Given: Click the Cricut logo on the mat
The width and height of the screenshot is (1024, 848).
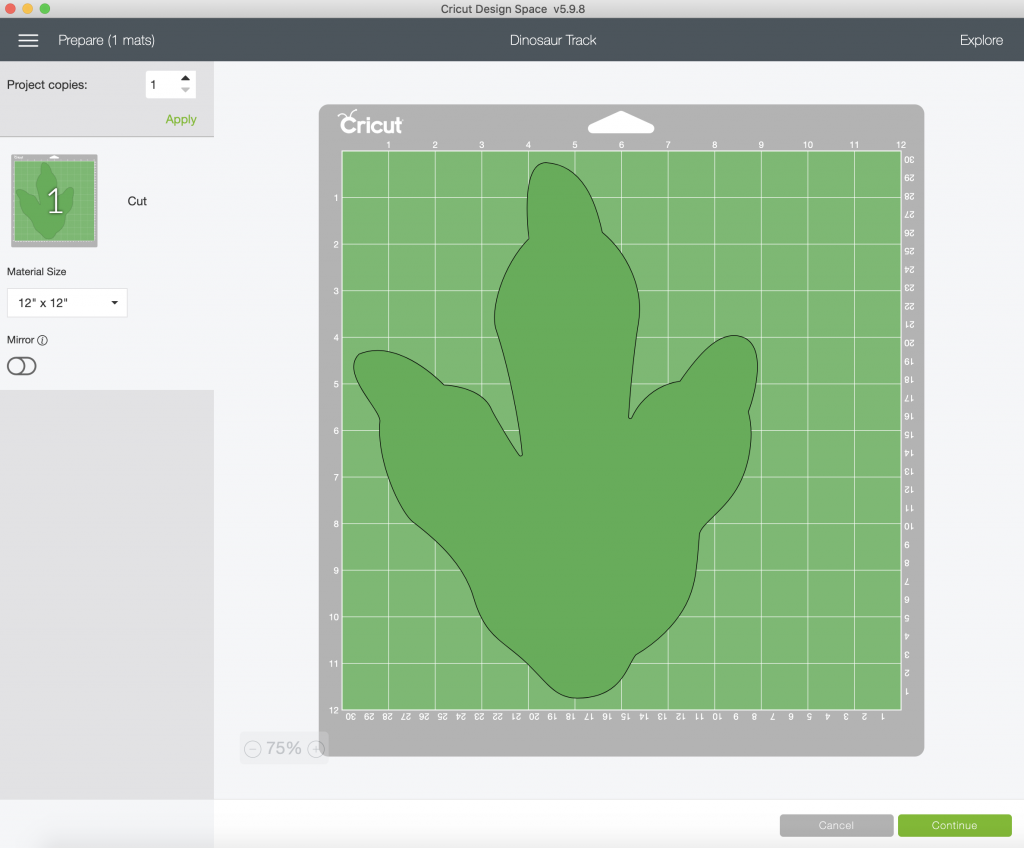Looking at the screenshot, I should 370,122.
